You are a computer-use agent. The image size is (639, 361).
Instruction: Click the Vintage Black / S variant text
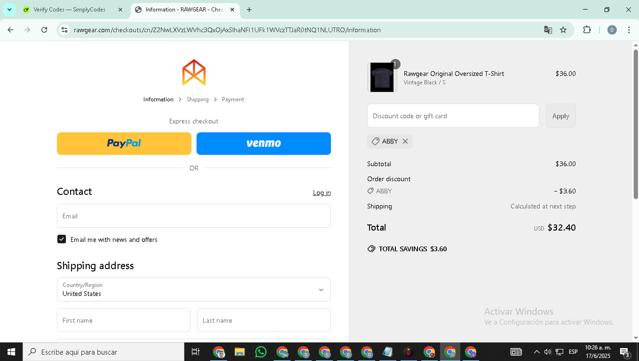point(424,82)
